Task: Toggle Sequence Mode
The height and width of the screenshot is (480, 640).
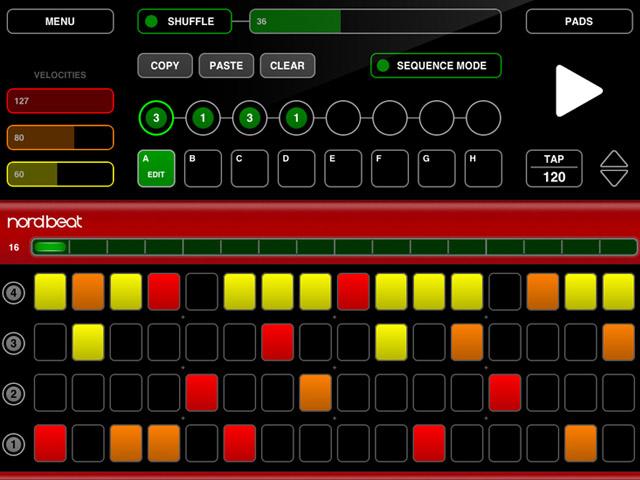Action: pyautogui.click(x=435, y=66)
